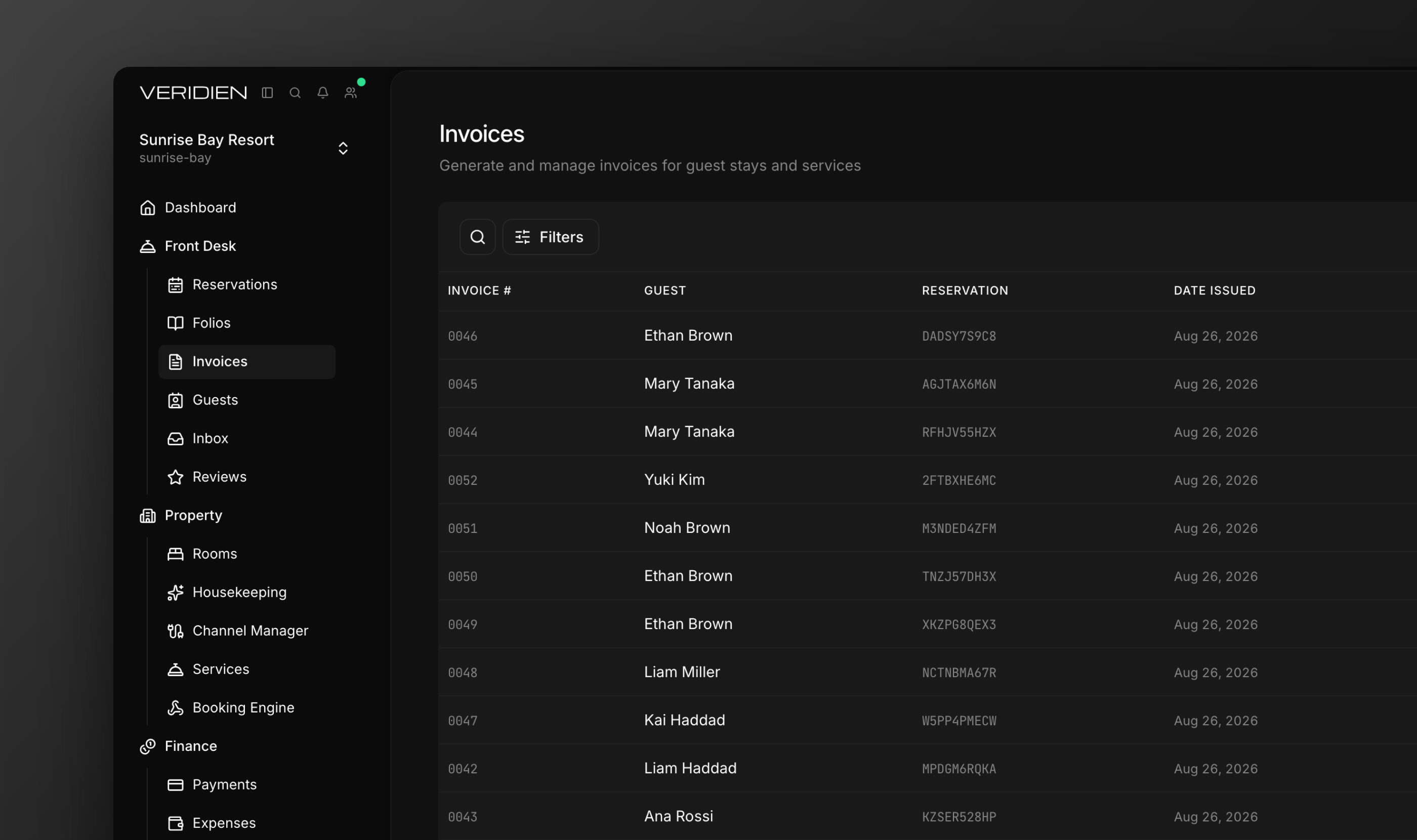
Task: Click the Expenses wallet icon
Action: tap(176, 824)
